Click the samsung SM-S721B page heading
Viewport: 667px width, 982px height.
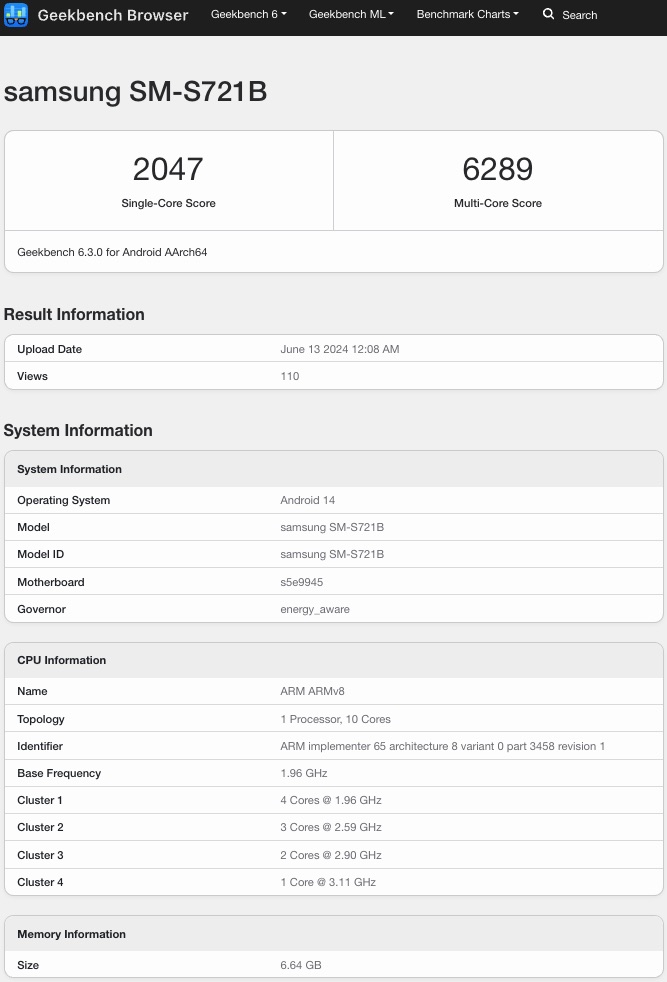pos(135,92)
